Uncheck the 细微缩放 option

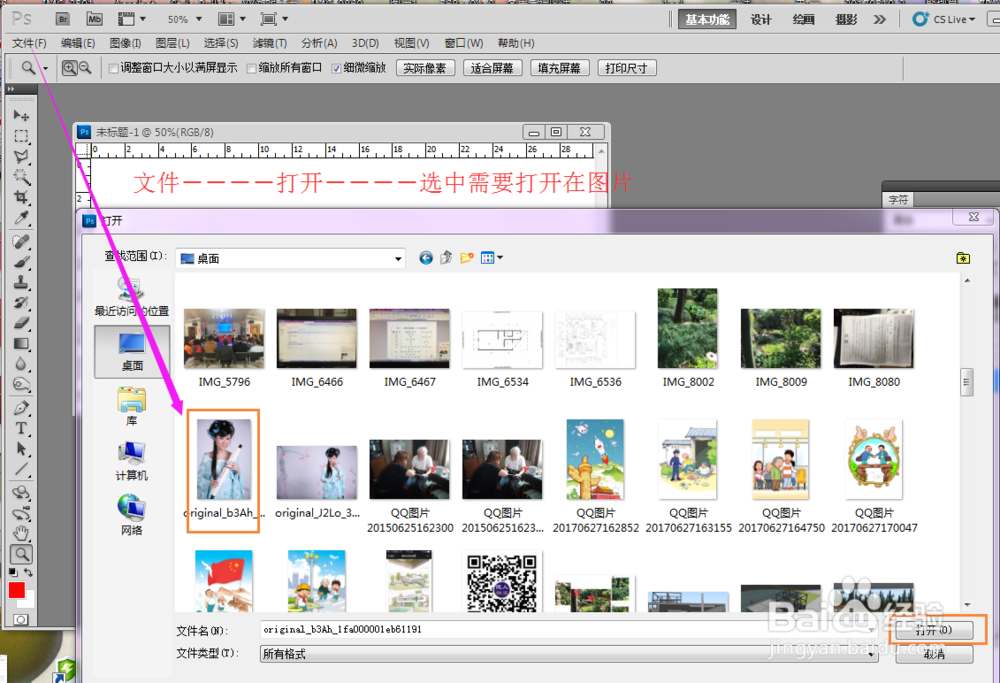(x=337, y=68)
